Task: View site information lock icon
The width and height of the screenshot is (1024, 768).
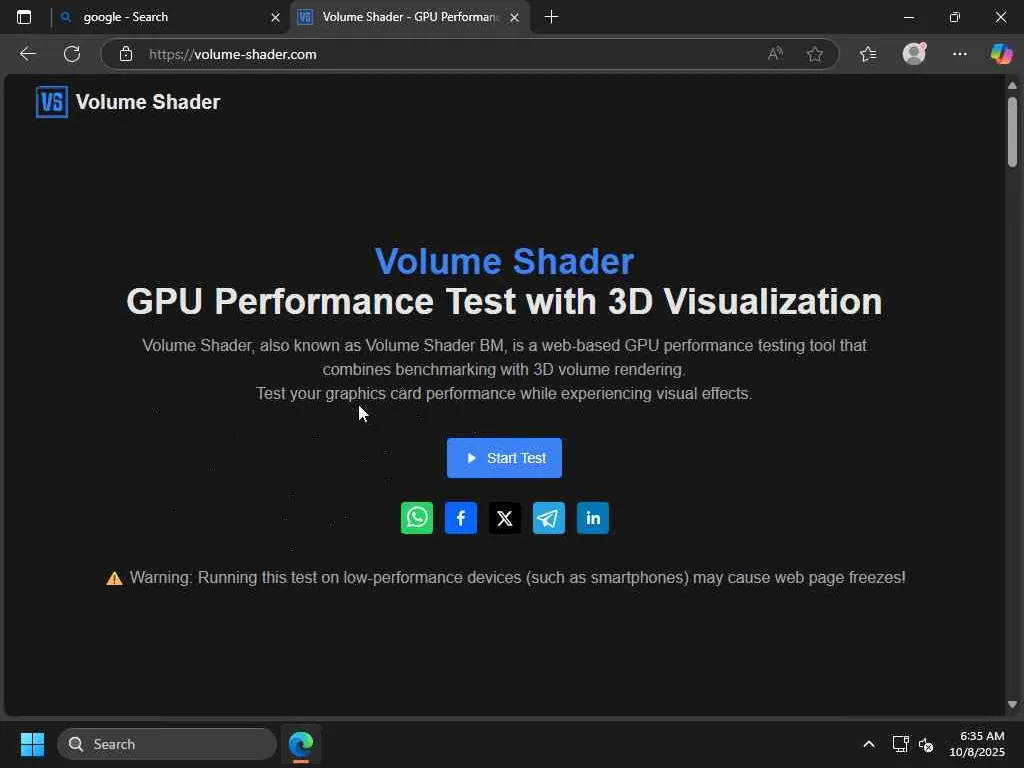Action: tap(126, 54)
